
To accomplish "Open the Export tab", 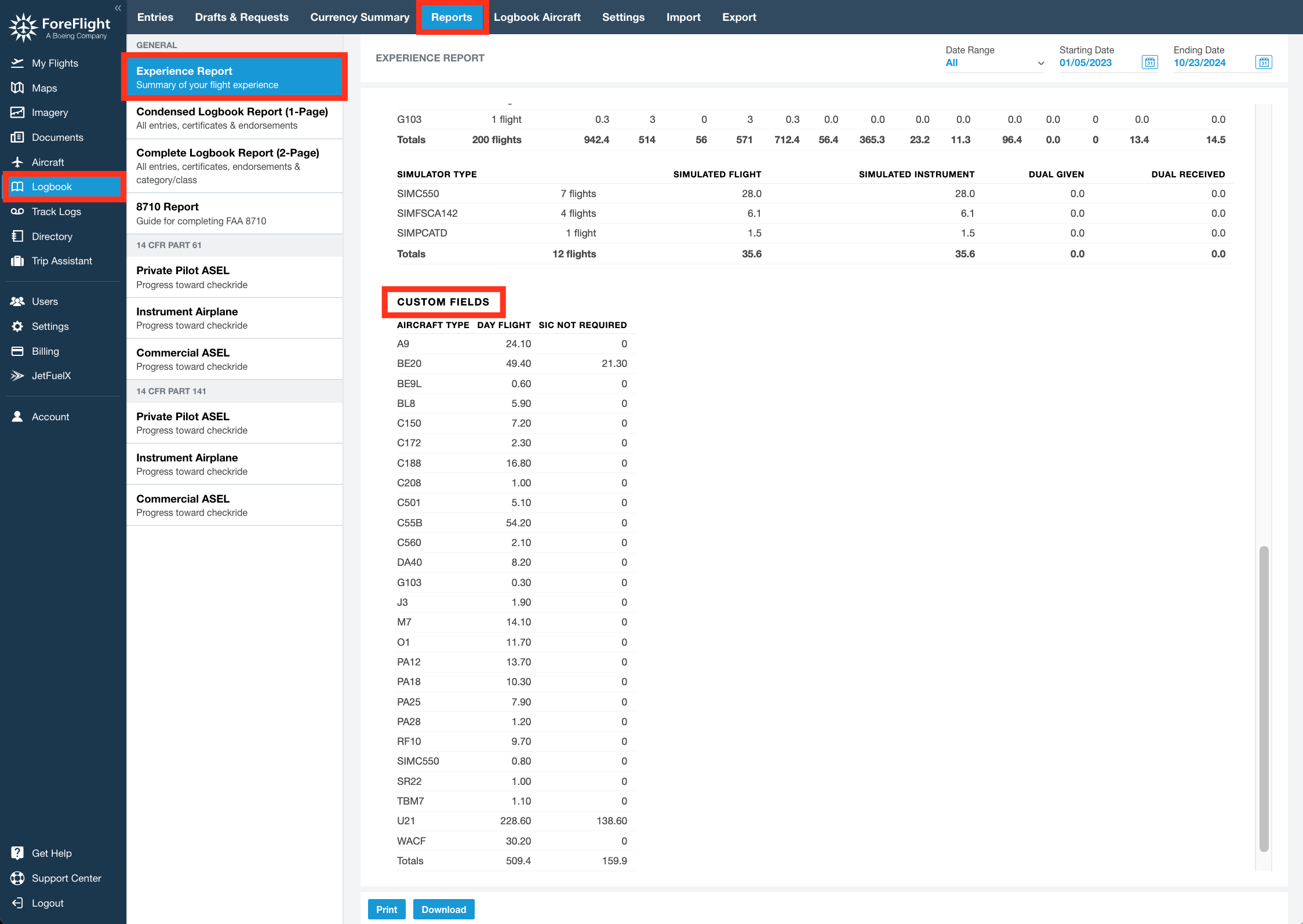I will click(739, 17).
